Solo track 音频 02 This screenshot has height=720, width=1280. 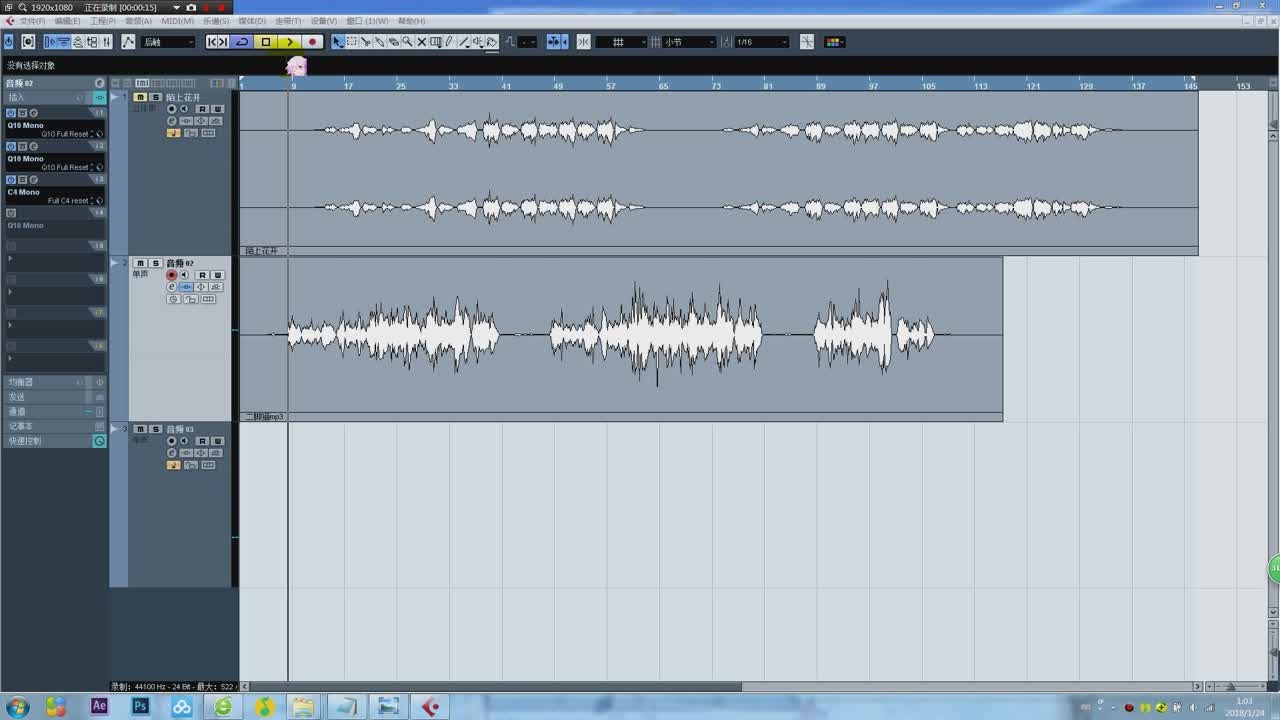coord(155,263)
